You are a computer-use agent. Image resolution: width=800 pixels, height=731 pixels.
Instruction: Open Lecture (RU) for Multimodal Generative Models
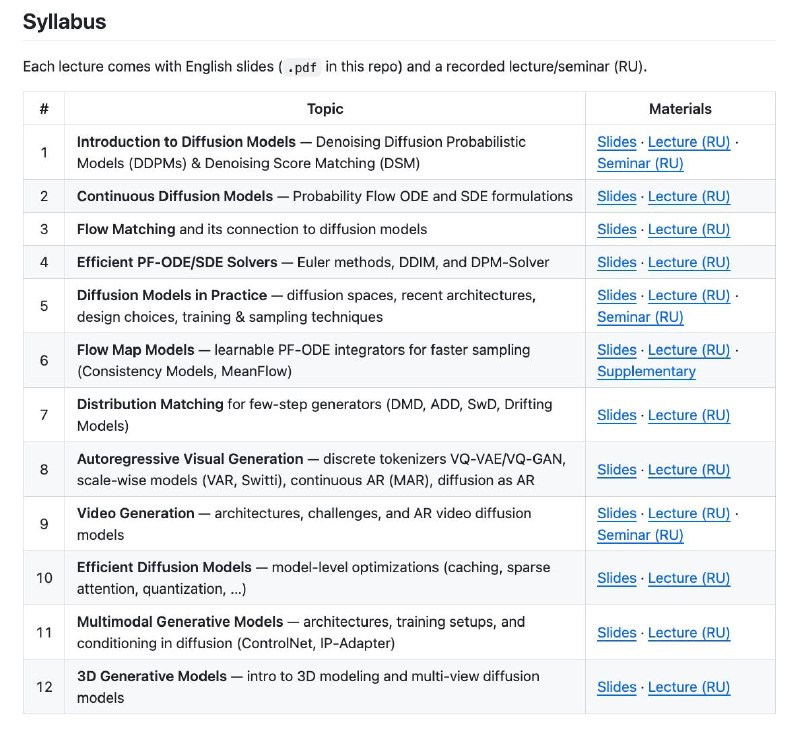coord(689,633)
